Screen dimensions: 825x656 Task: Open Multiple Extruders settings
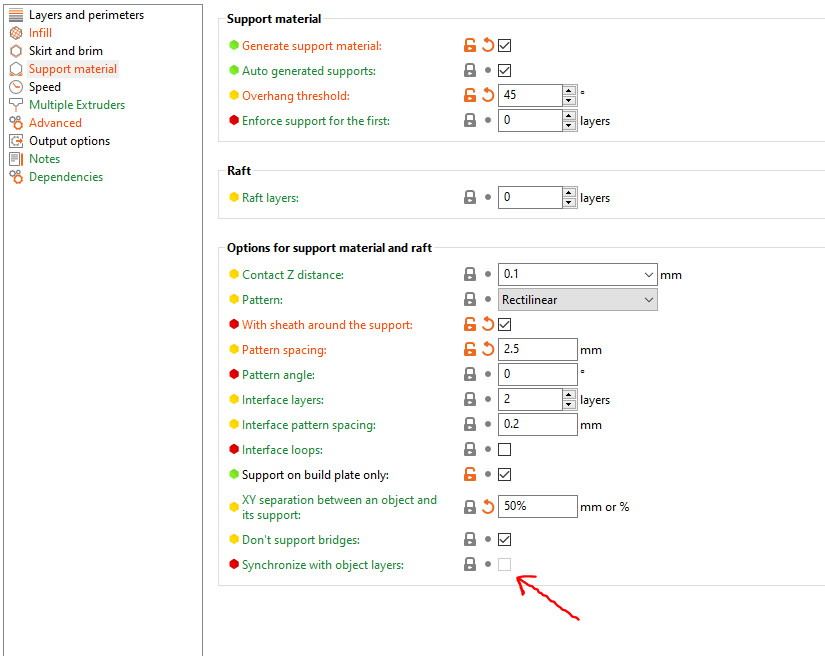tap(78, 104)
